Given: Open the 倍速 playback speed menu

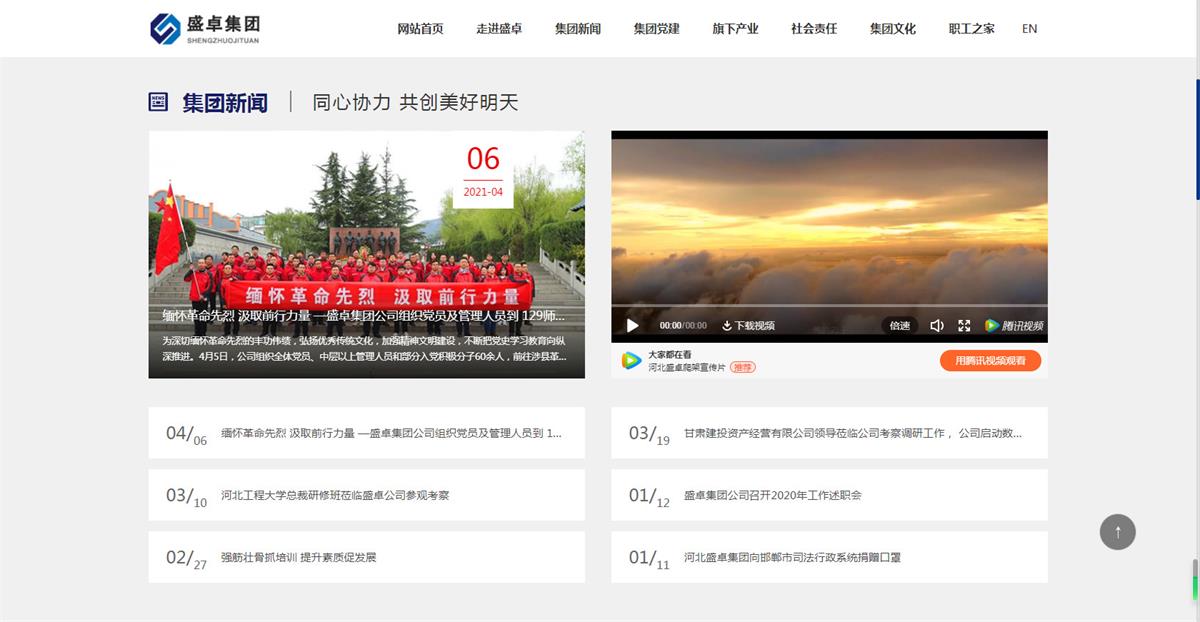Looking at the screenshot, I should (899, 325).
